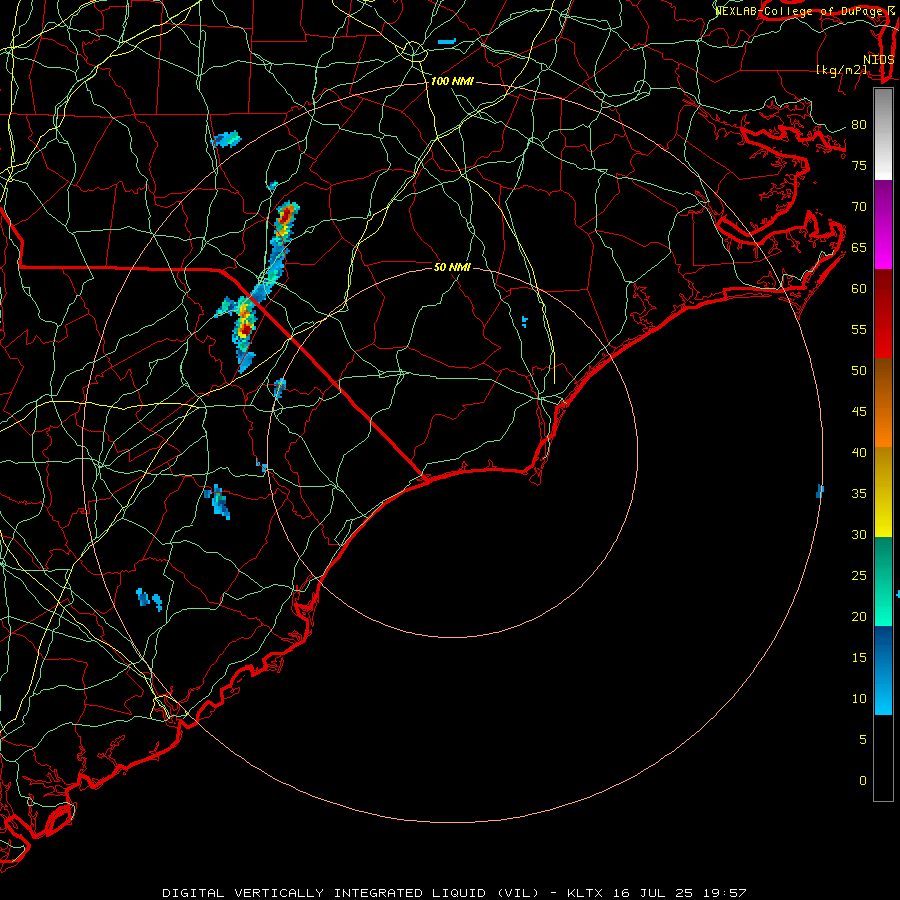Click the scale value '80'
This screenshot has height=900, width=900.
859,125
